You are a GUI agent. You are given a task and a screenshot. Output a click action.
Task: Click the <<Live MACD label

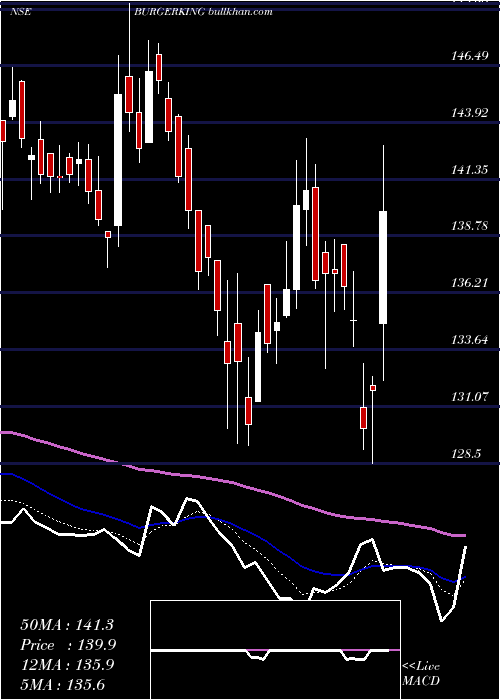421,673
